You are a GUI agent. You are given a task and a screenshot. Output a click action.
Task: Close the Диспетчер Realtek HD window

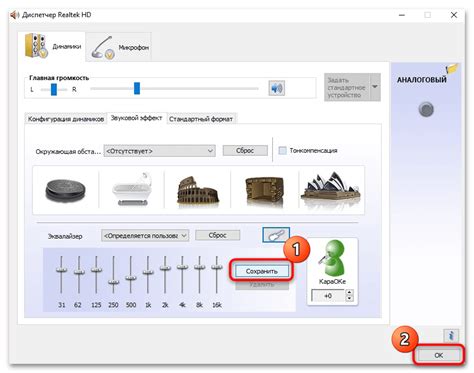coord(454,15)
